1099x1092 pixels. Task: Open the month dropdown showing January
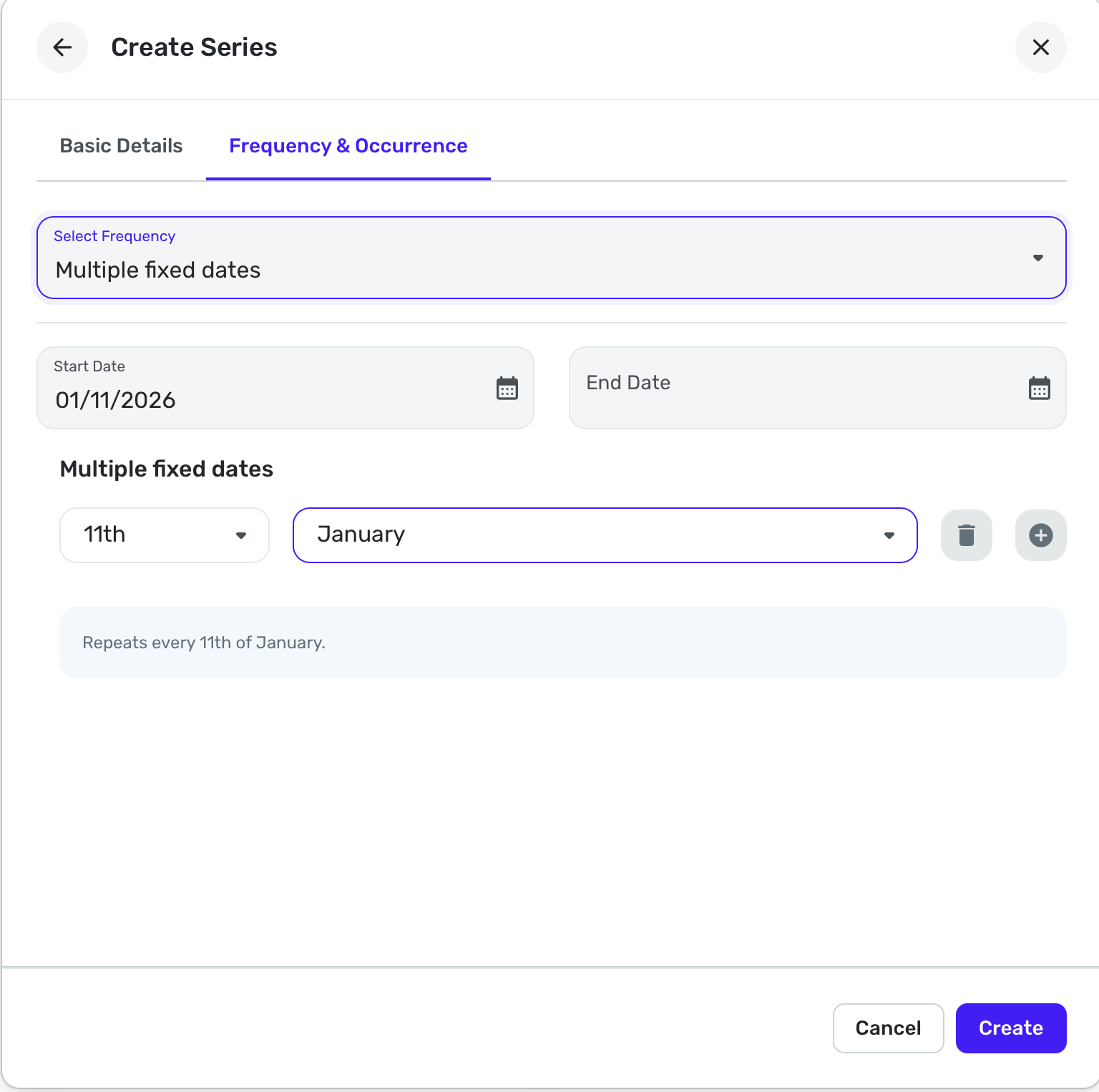coord(605,535)
